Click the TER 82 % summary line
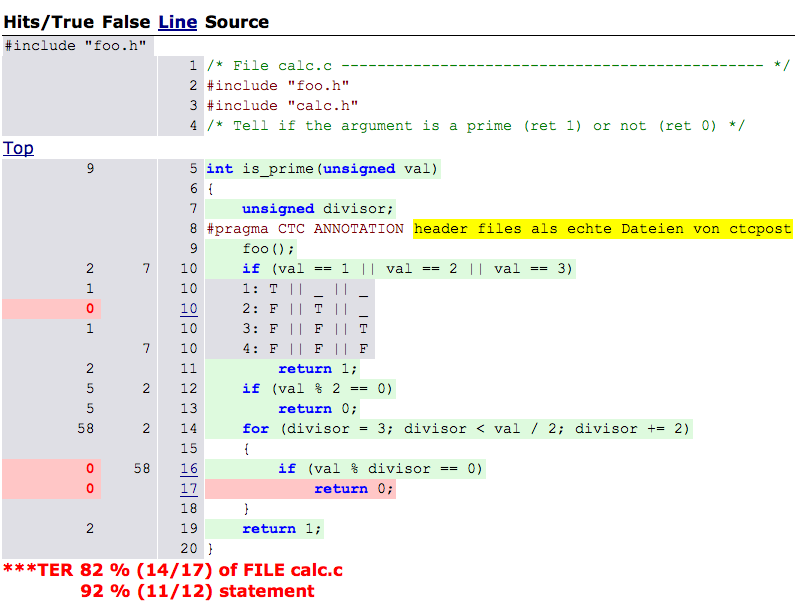Screen dimensions: 804x607 point(173,570)
